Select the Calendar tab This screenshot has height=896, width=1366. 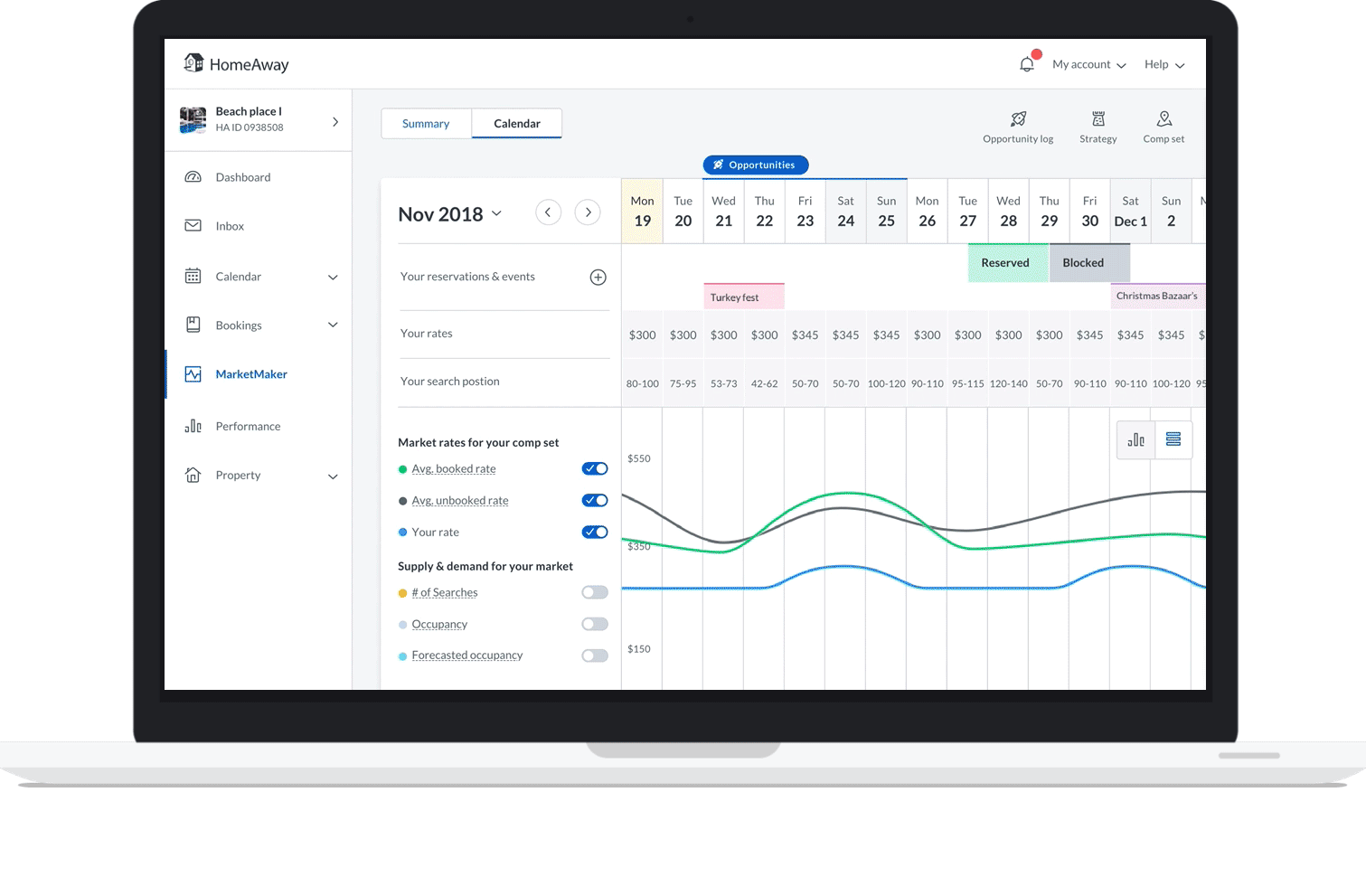click(x=517, y=124)
